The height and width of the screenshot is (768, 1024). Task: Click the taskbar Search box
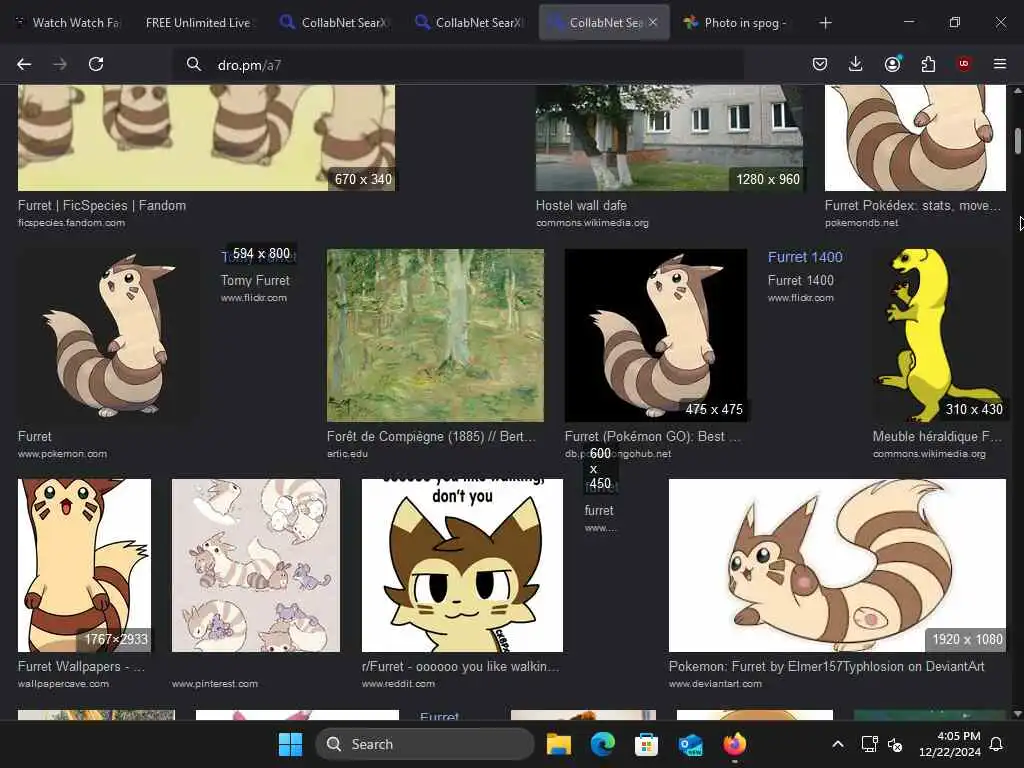coord(424,744)
